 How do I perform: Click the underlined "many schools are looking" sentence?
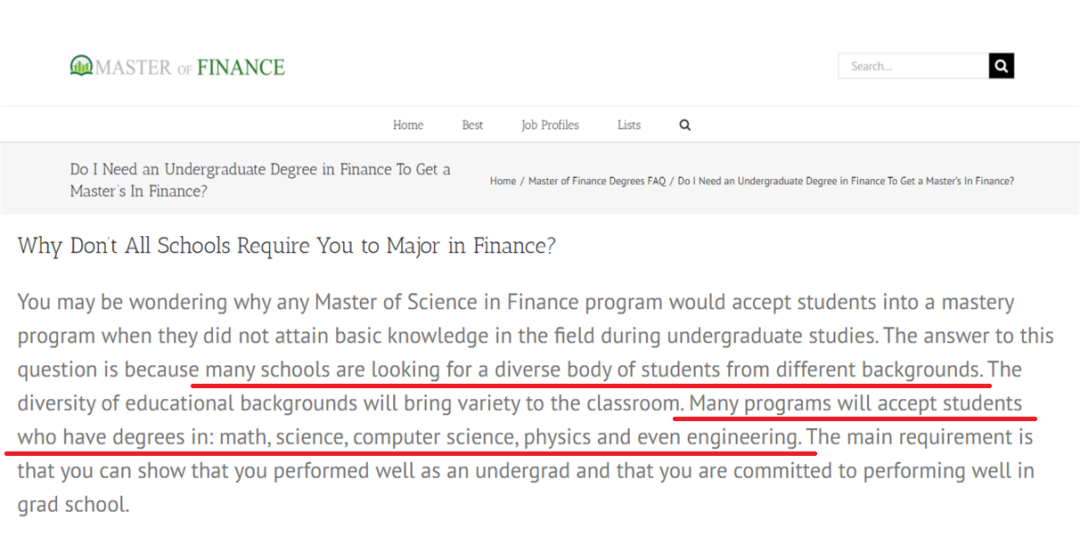[592, 369]
